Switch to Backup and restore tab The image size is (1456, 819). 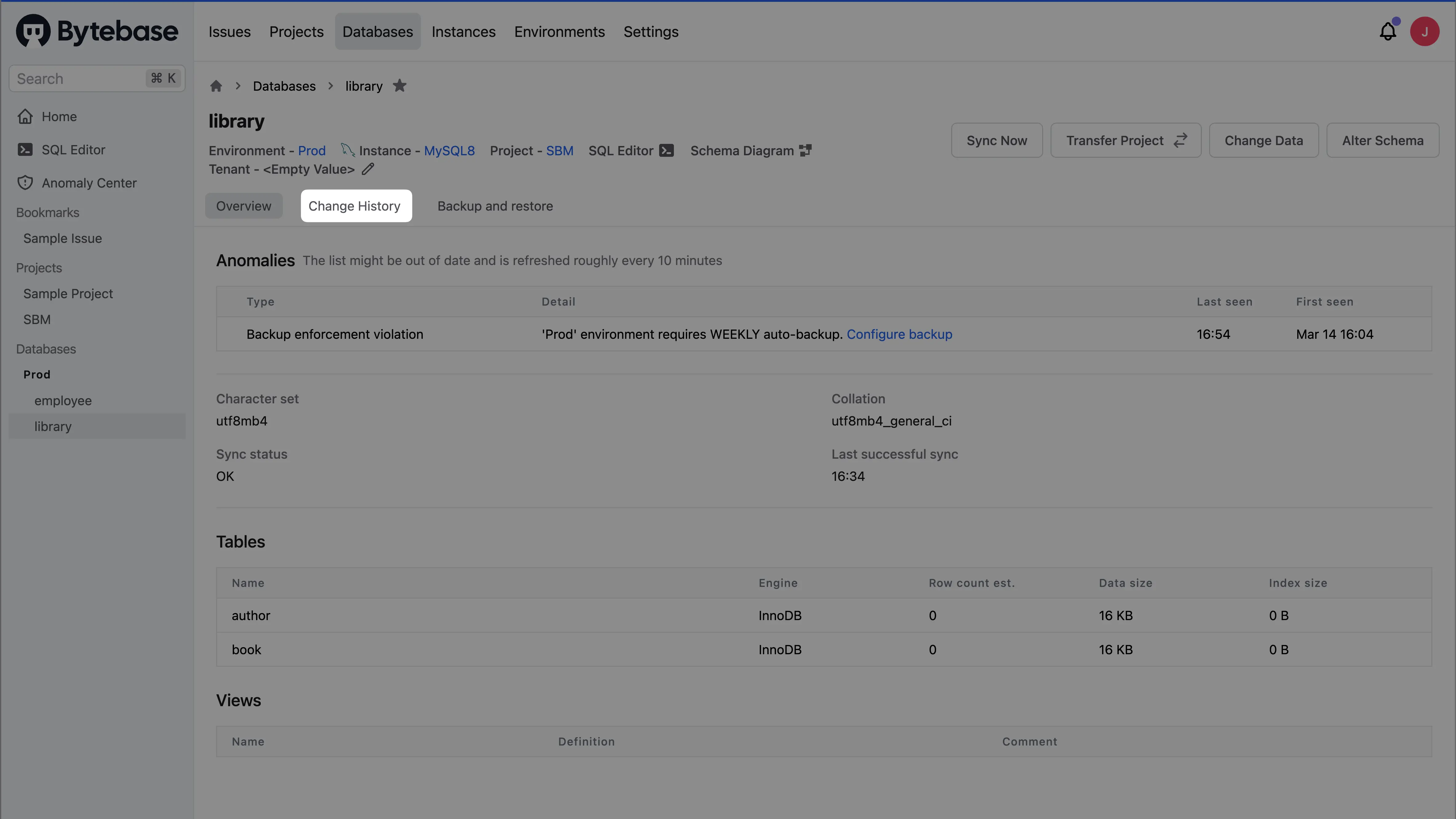pos(495,206)
